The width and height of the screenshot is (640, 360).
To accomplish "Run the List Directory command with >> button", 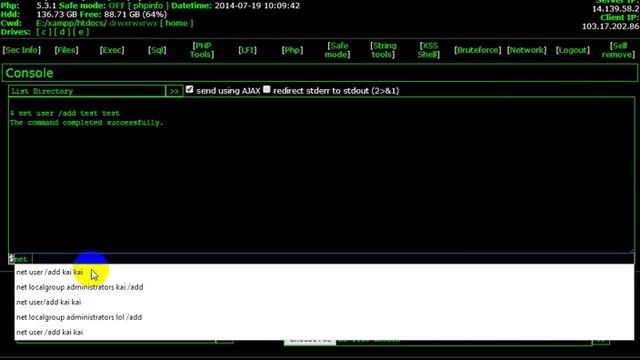I will click(174, 91).
